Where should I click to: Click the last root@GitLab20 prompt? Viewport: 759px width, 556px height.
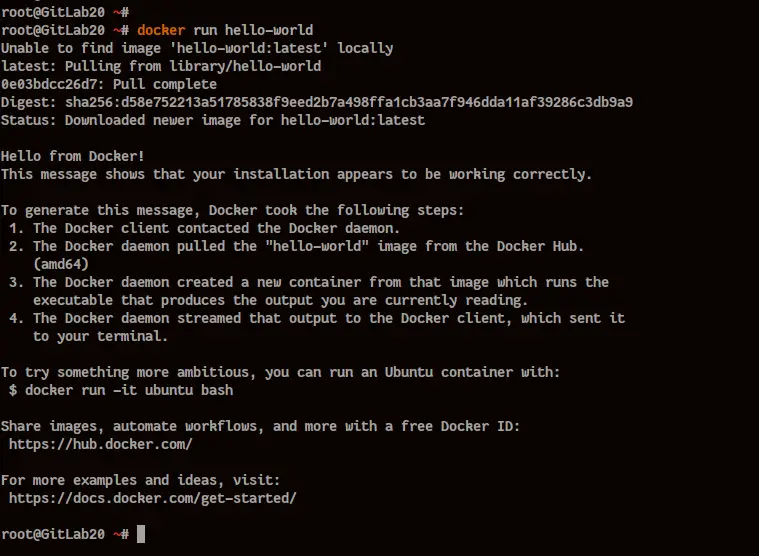pyautogui.click(x=65, y=534)
